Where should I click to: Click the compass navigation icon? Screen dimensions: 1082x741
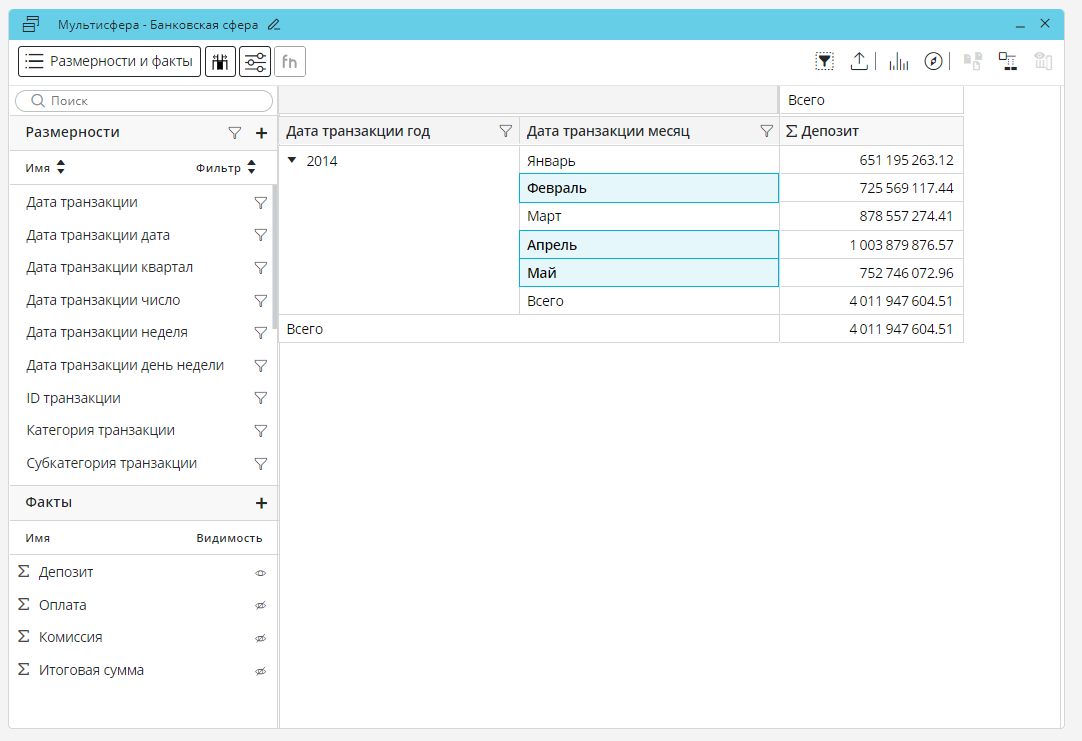tap(933, 62)
